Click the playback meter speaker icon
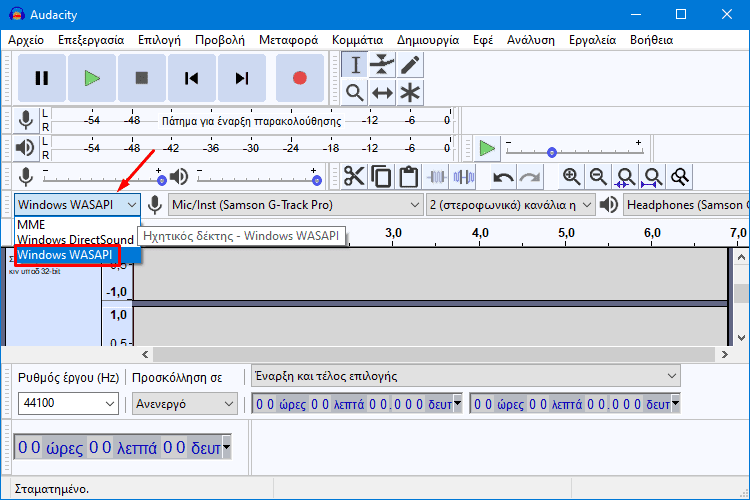 click(25, 148)
